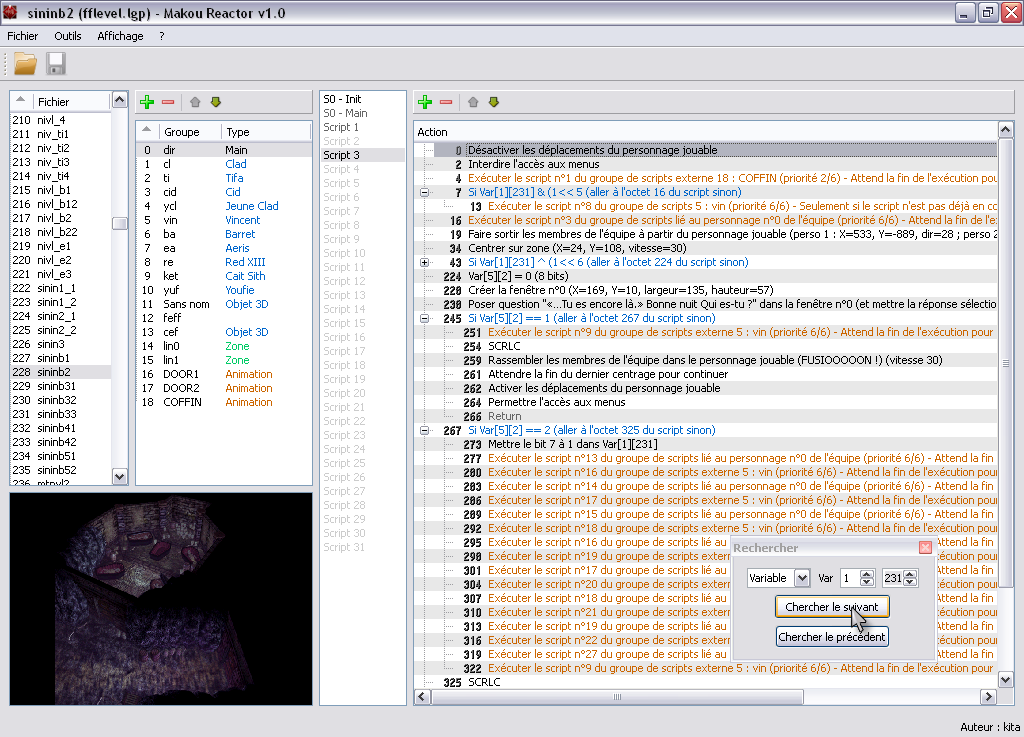Select group 18 COFFIN Animation

coord(223,403)
